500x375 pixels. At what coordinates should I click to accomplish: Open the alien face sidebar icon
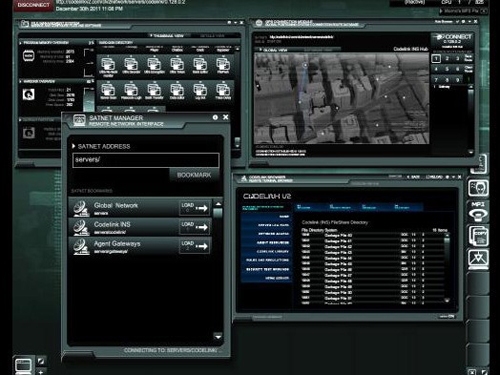click(478, 188)
